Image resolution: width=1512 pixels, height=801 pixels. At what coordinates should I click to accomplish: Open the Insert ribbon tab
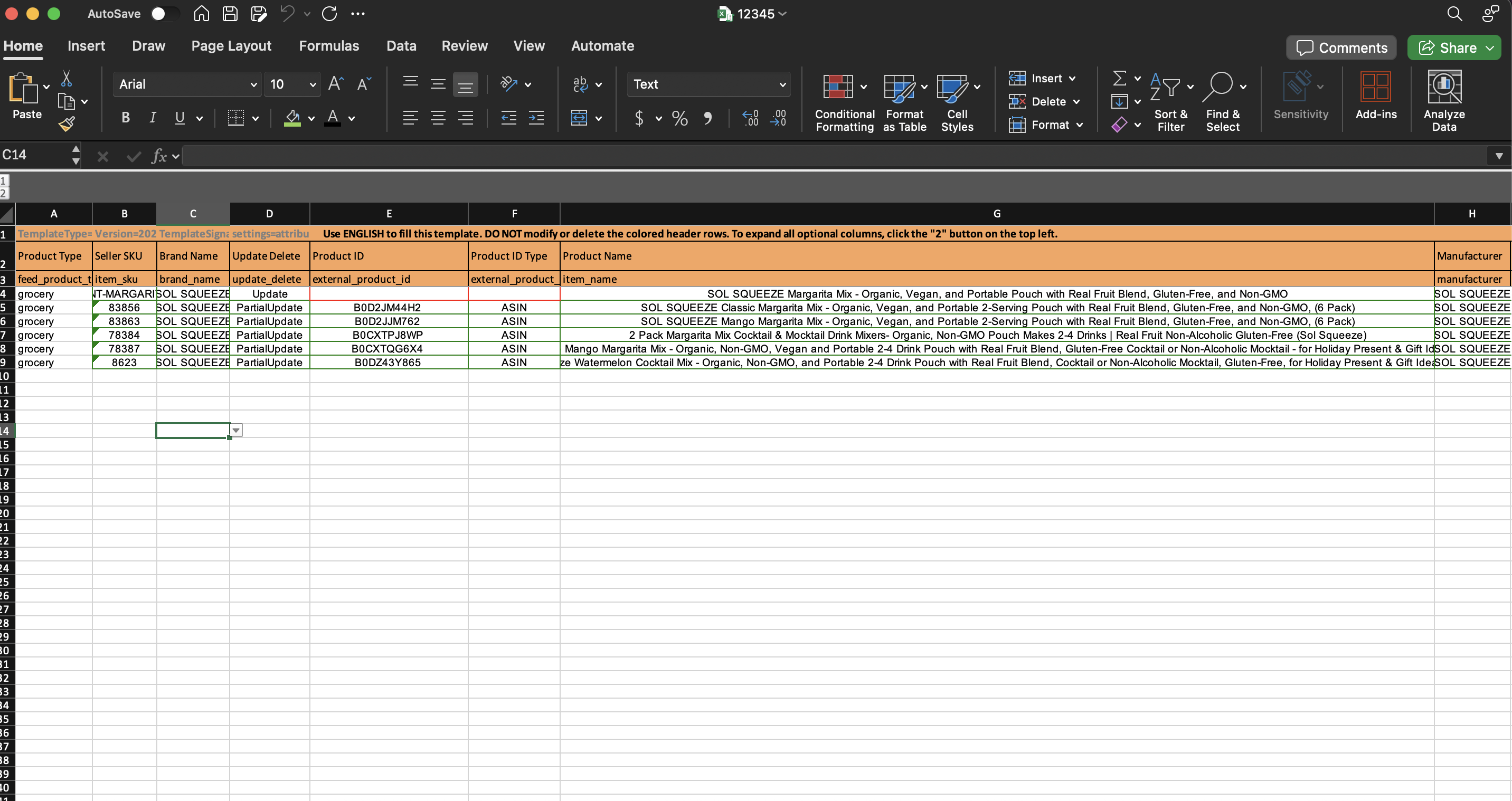[x=86, y=46]
